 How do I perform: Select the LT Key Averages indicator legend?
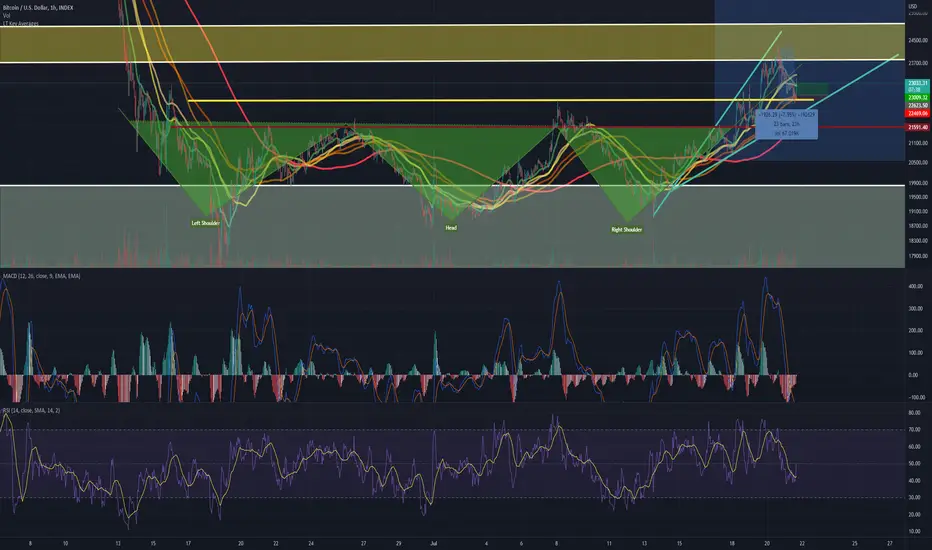[x=21, y=23]
